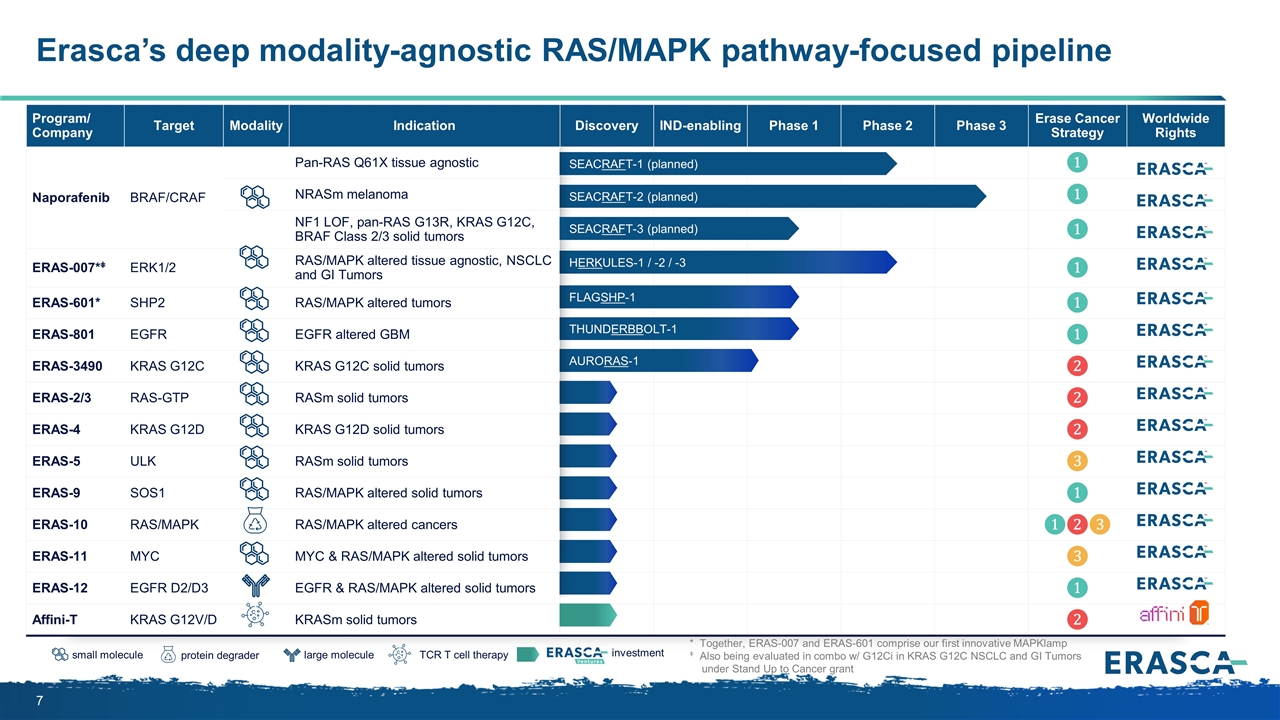Click the large Erasca logo in the slide footer
The width and height of the screenshot is (1280, 720).
coord(1175,662)
